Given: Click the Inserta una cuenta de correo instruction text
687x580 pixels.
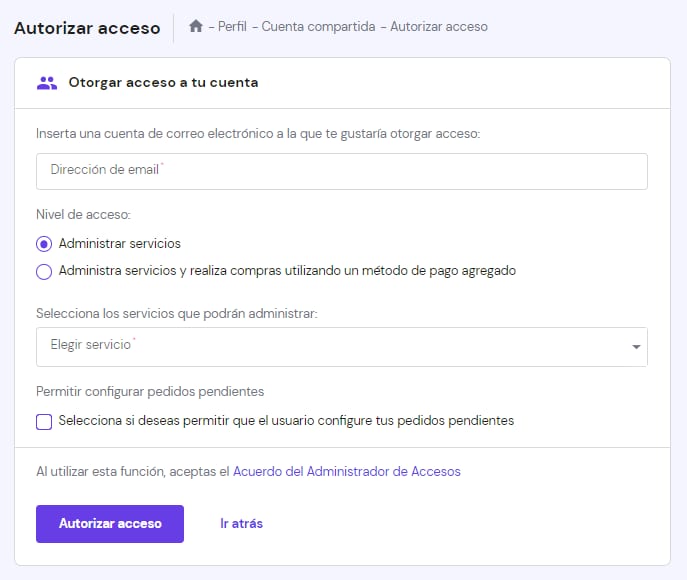Looking at the screenshot, I should point(258,133).
